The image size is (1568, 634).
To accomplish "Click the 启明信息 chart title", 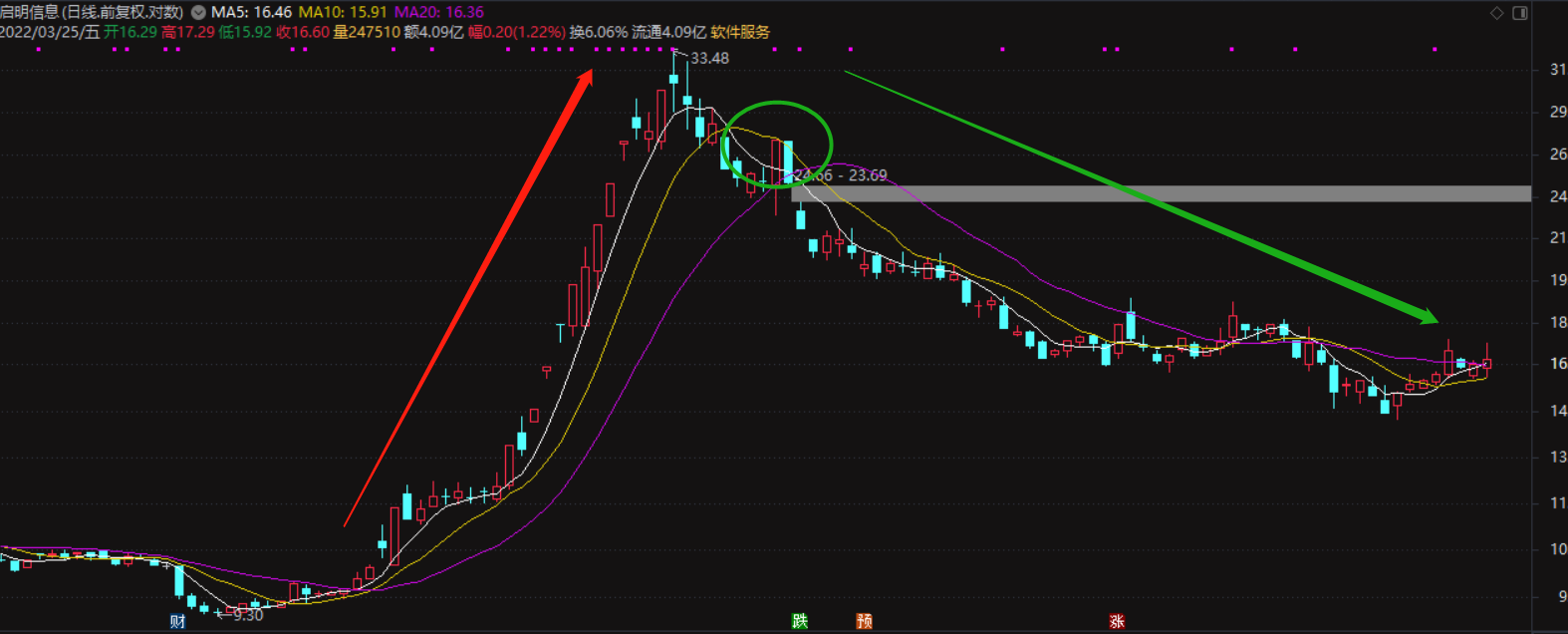I will click(x=92, y=13).
